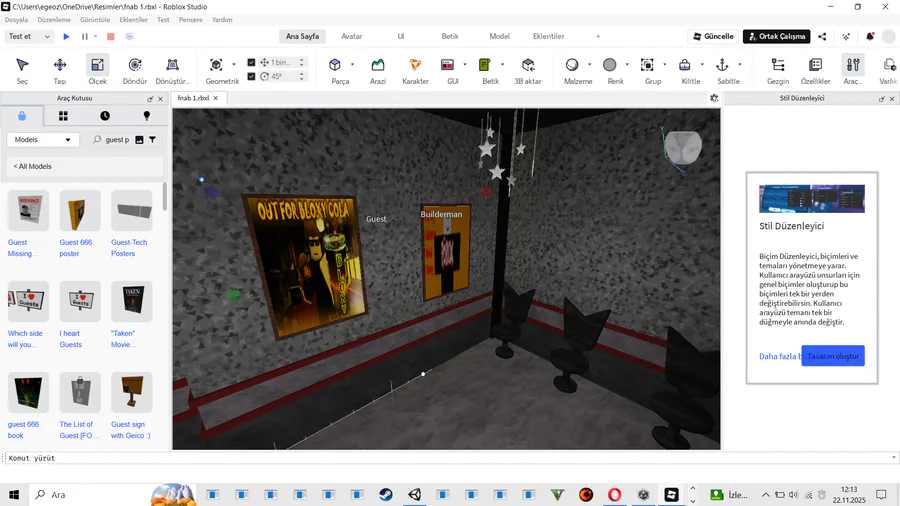Image resolution: width=900 pixels, height=506 pixels.
Task: Open the toolbox creations lightbulb tab
Action: [x=146, y=116]
